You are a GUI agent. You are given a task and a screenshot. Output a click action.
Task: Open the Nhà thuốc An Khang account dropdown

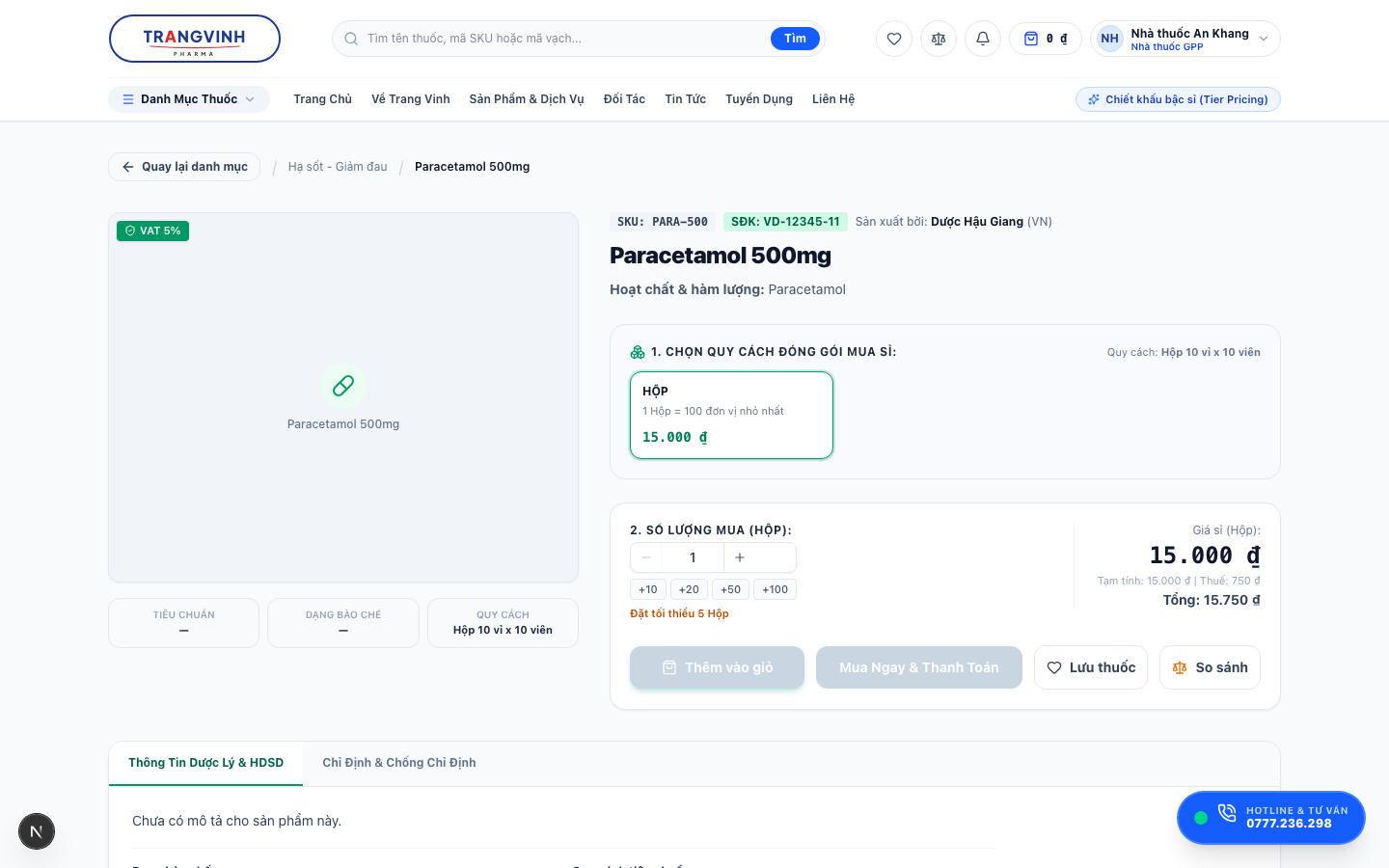pos(1185,39)
